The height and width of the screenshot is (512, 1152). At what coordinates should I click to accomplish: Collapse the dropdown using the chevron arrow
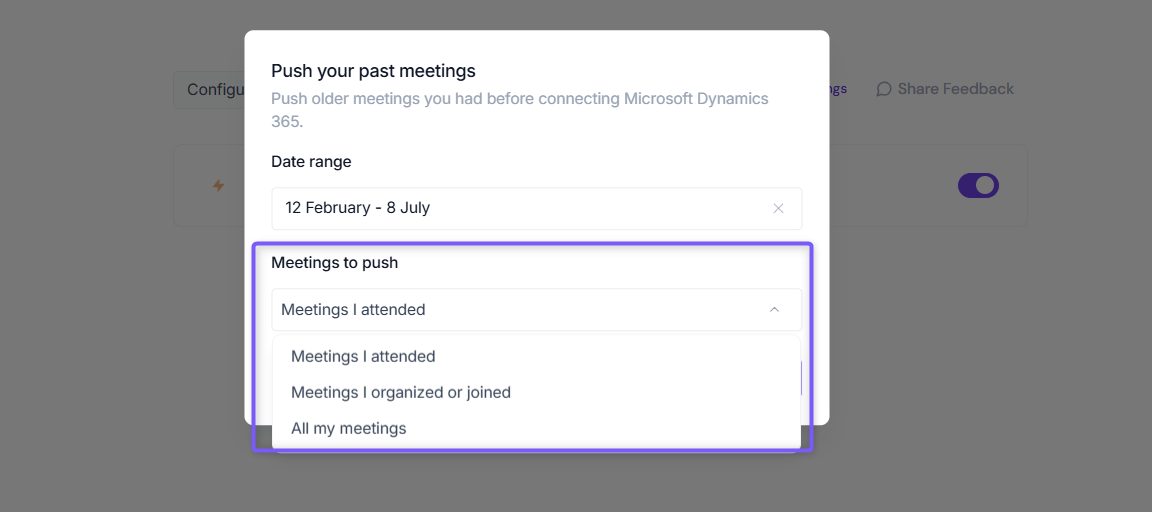(x=774, y=310)
